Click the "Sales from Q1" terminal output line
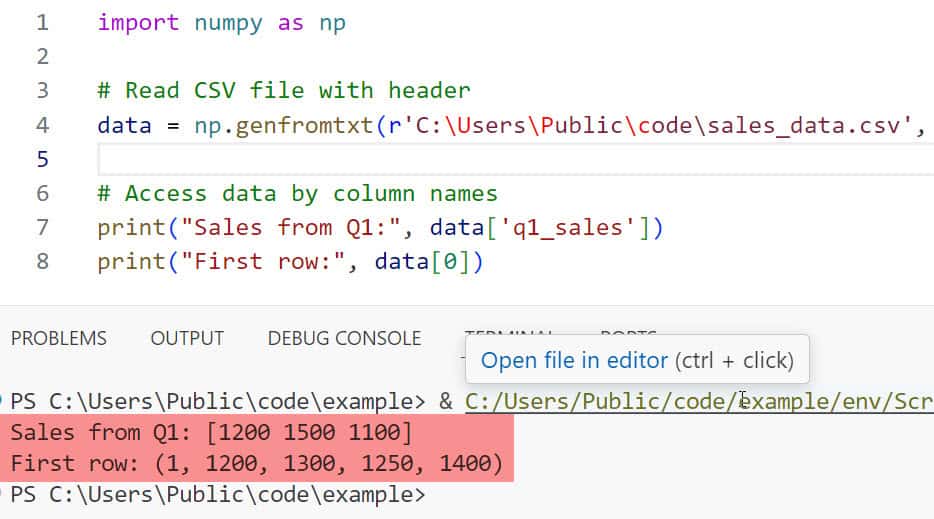This screenshot has height=519, width=934. (210, 433)
